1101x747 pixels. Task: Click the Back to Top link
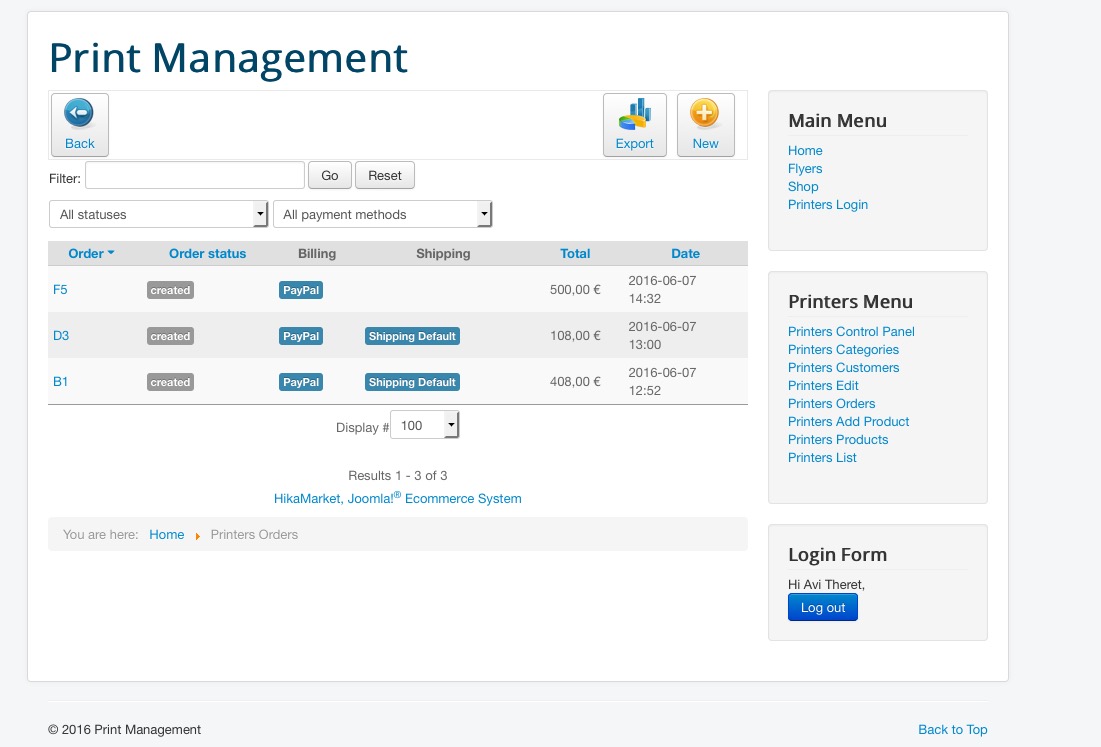952,729
